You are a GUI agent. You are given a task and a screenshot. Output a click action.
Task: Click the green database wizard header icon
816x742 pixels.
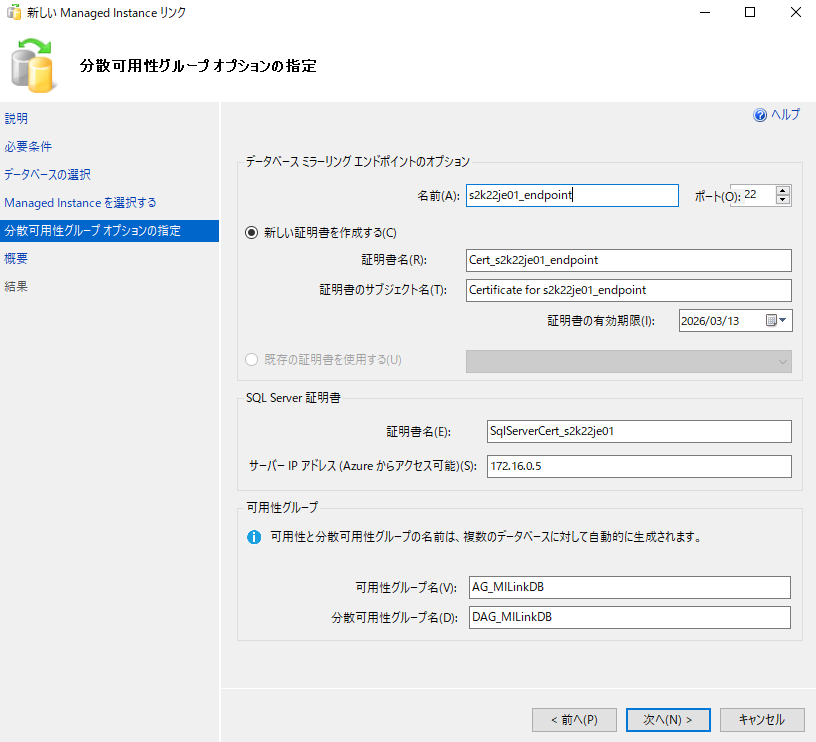[33, 62]
